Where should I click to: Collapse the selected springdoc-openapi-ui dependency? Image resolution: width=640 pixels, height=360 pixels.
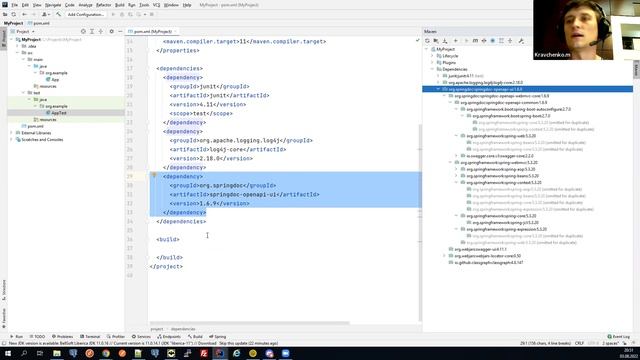coord(438,89)
